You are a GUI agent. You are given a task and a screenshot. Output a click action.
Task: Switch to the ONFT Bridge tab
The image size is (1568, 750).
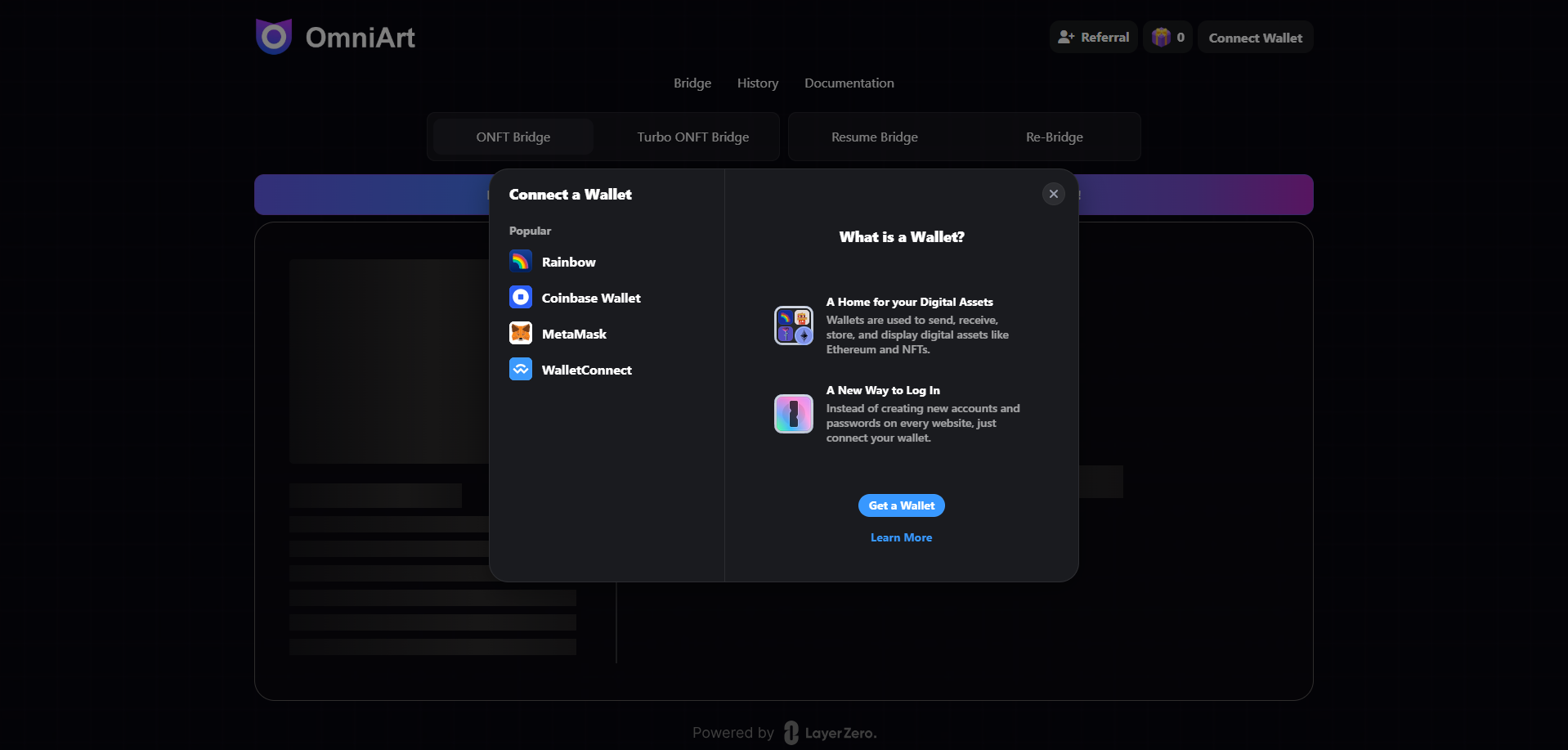tap(513, 137)
